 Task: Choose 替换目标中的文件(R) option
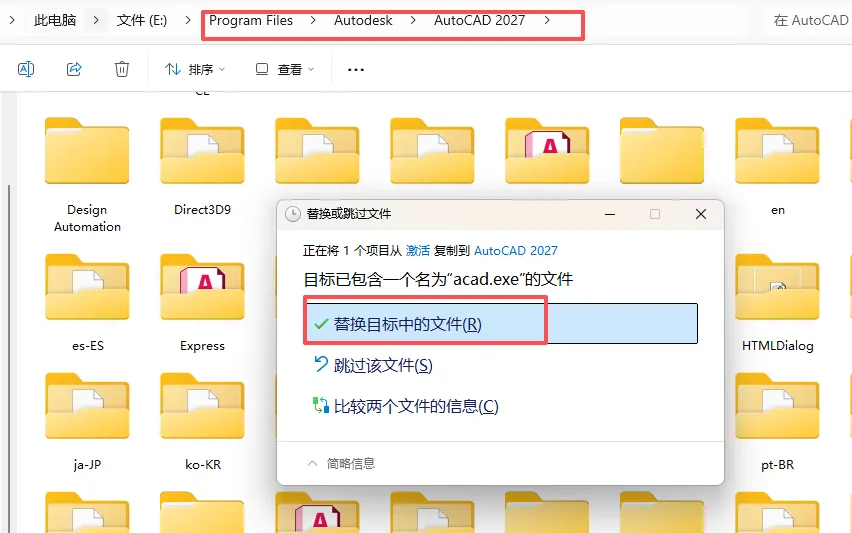click(x=500, y=324)
